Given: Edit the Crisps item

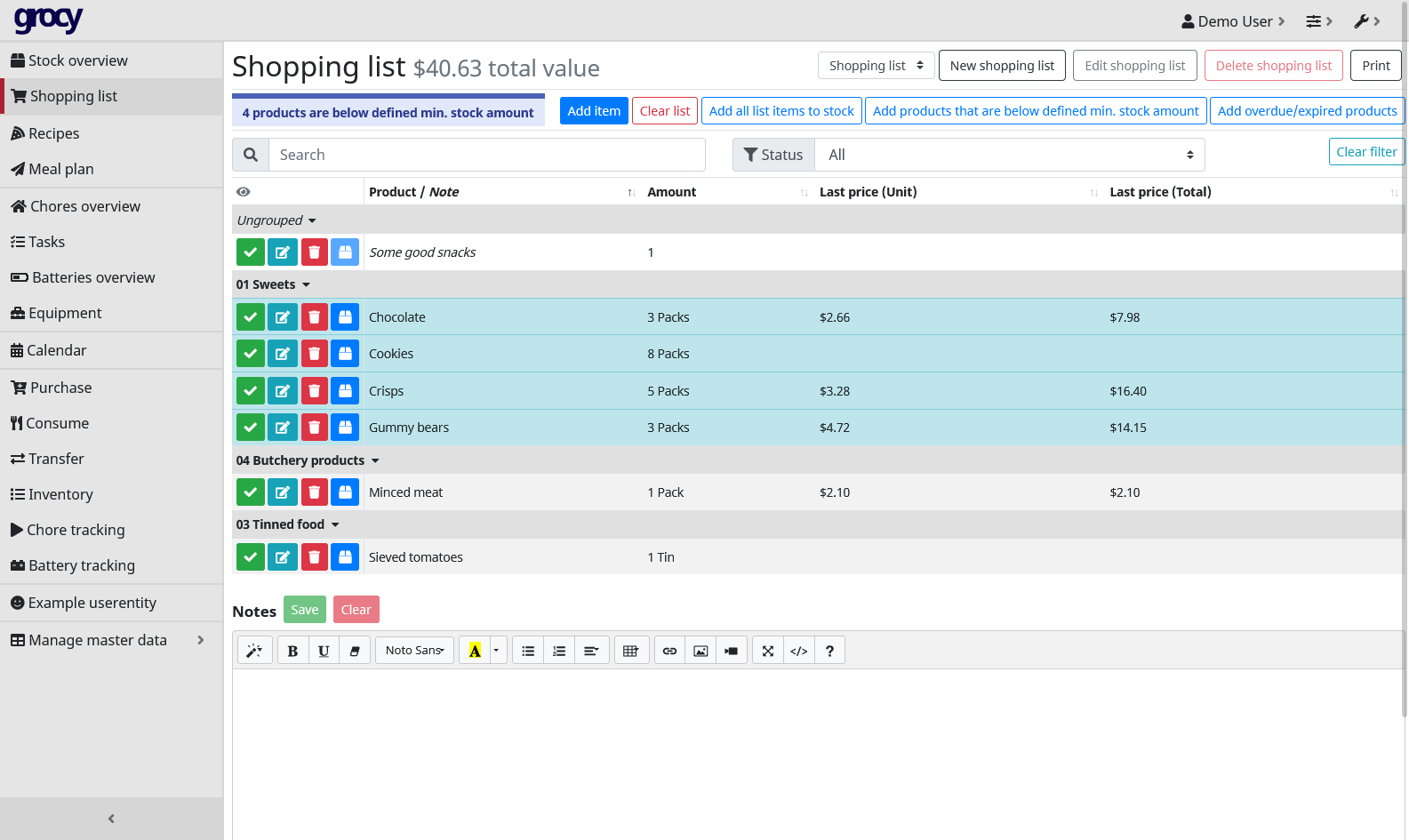Looking at the screenshot, I should (283, 391).
